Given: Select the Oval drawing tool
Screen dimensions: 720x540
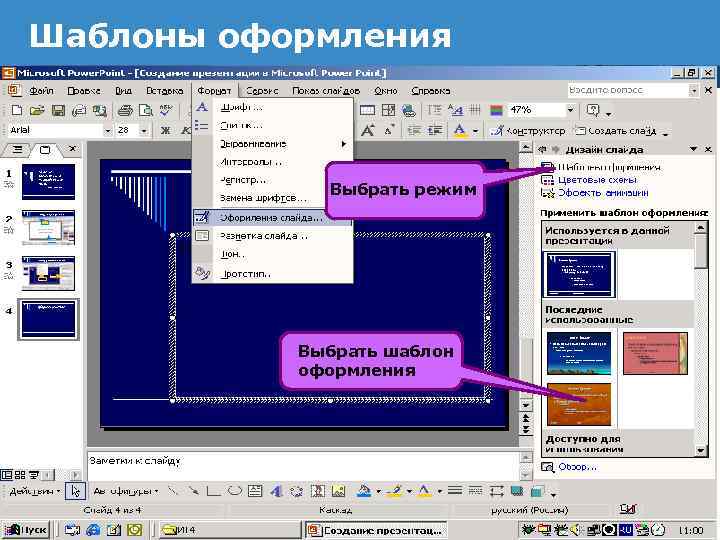Looking at the screenshot, I should (x=235, y=491).
